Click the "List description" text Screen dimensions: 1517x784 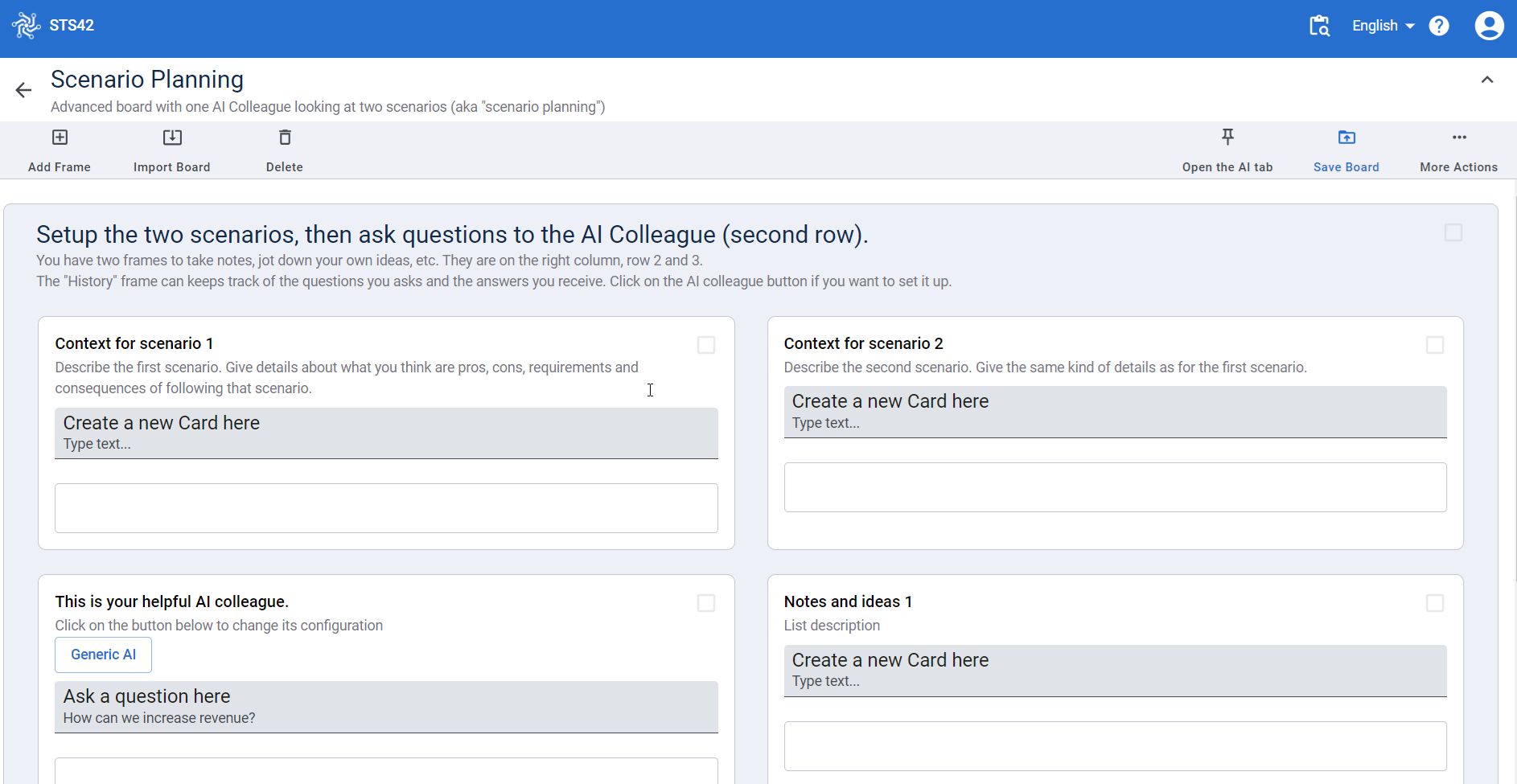[832, 626]
